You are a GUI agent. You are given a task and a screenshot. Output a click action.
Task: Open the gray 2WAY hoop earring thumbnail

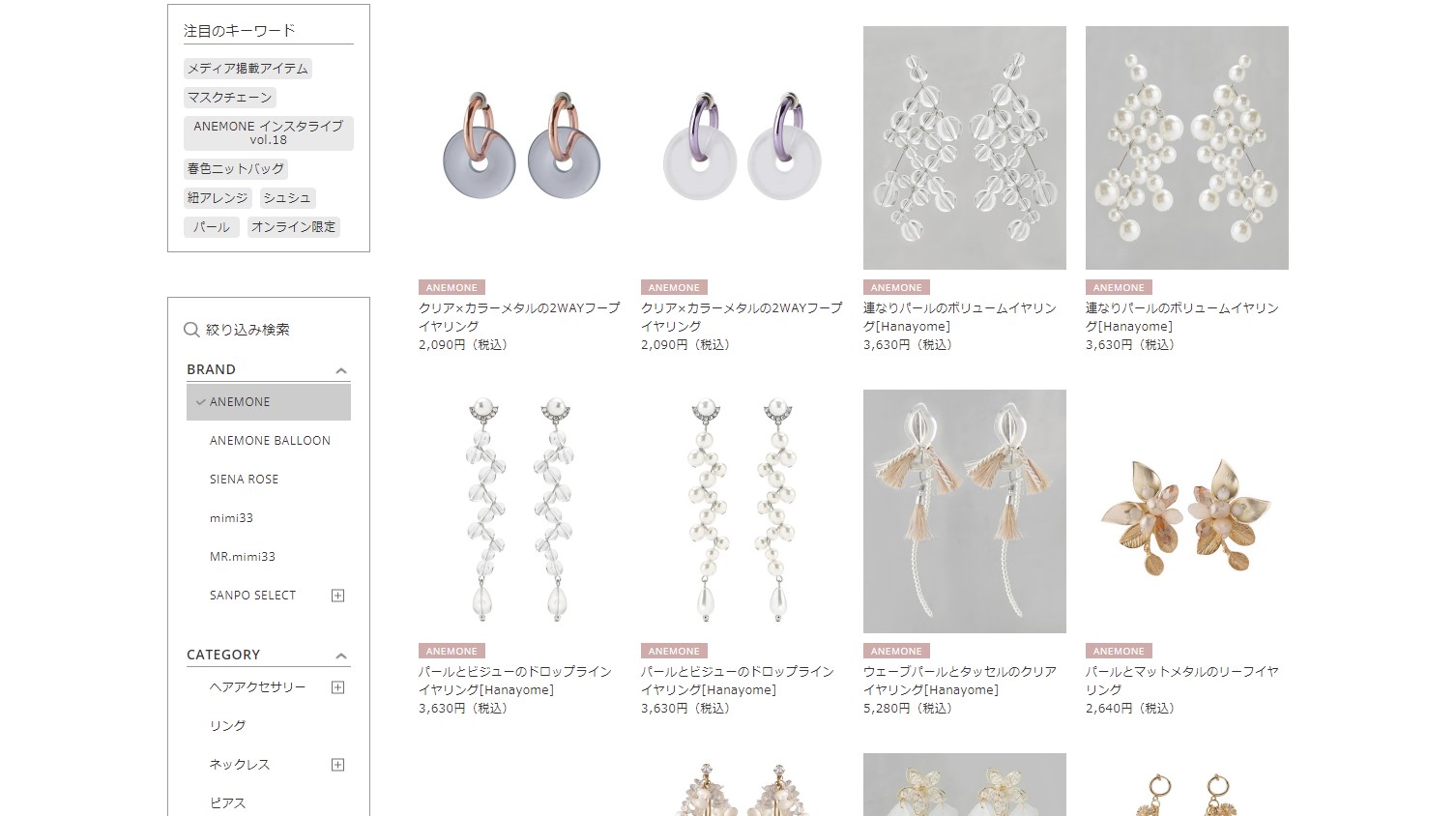coord(520,148)
